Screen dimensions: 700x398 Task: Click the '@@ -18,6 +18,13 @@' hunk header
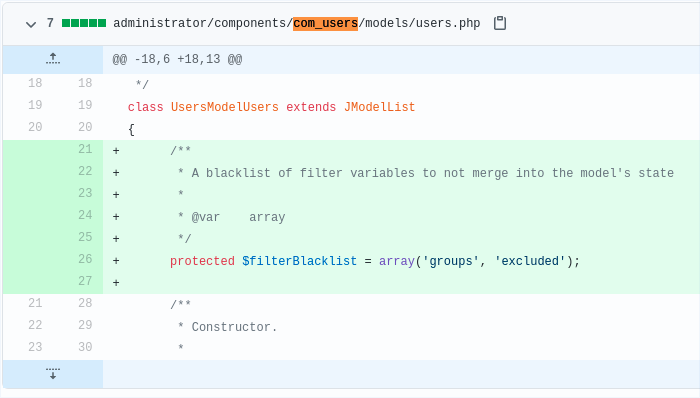[x=177, y=59]
